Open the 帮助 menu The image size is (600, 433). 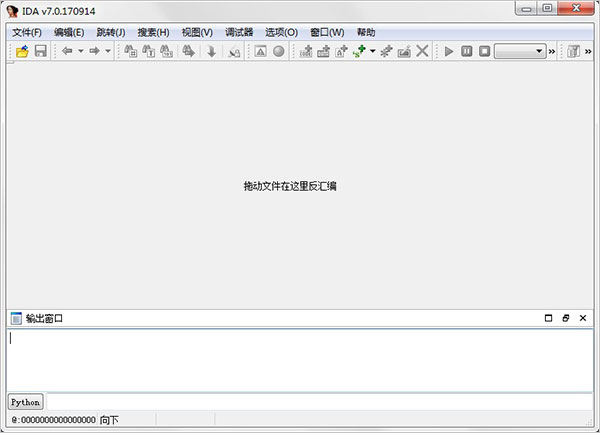pos(366,33)
